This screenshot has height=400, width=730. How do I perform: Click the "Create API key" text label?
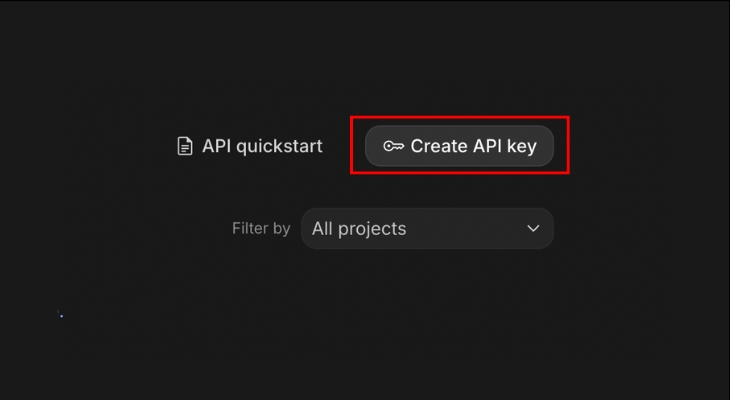473,146
